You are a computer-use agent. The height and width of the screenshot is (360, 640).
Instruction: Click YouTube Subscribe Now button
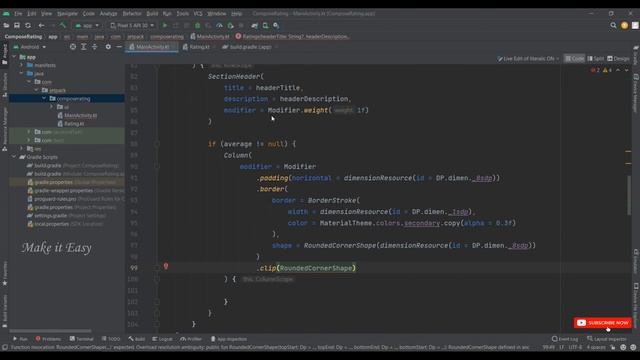602,323
